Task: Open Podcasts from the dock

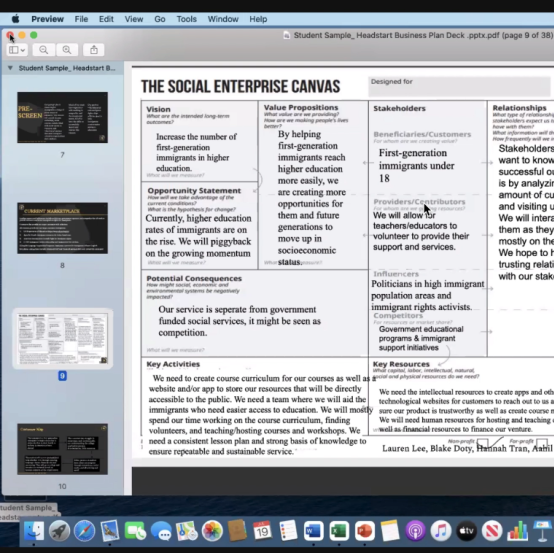Action: [x=416, y=531]
